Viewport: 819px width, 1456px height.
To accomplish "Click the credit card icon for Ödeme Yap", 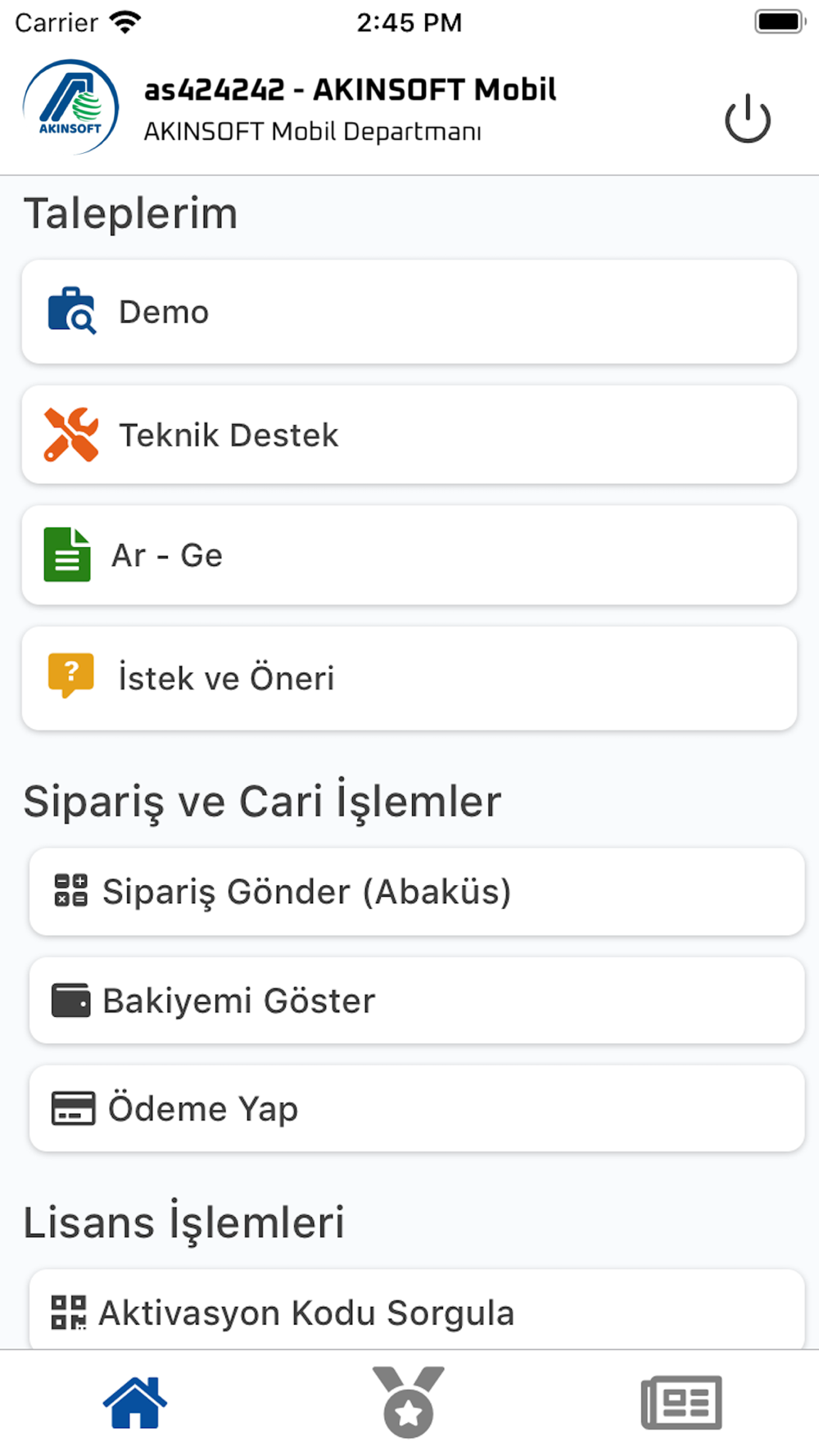I will point(74,1108).
